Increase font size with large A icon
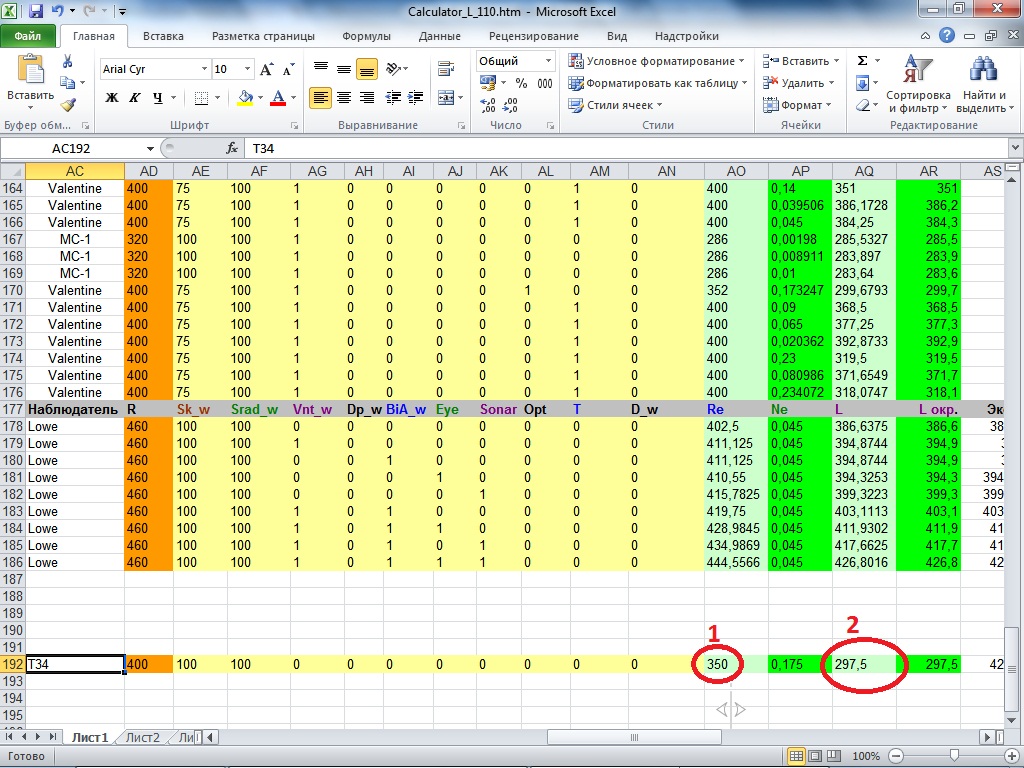Image resolution: width=1024 pixels, height=768 pixels. point(266,69)
